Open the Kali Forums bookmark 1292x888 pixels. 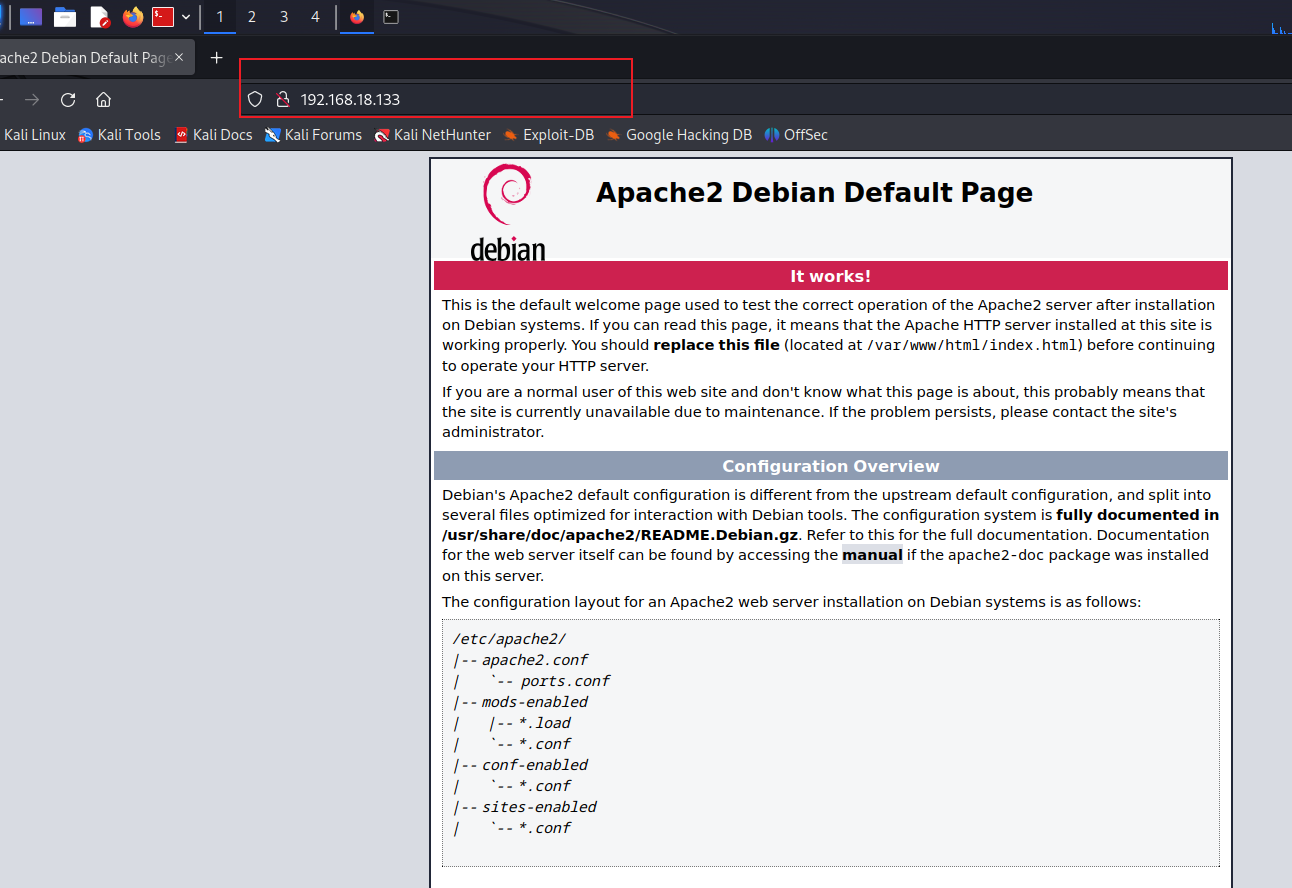[x=313, y=135]
